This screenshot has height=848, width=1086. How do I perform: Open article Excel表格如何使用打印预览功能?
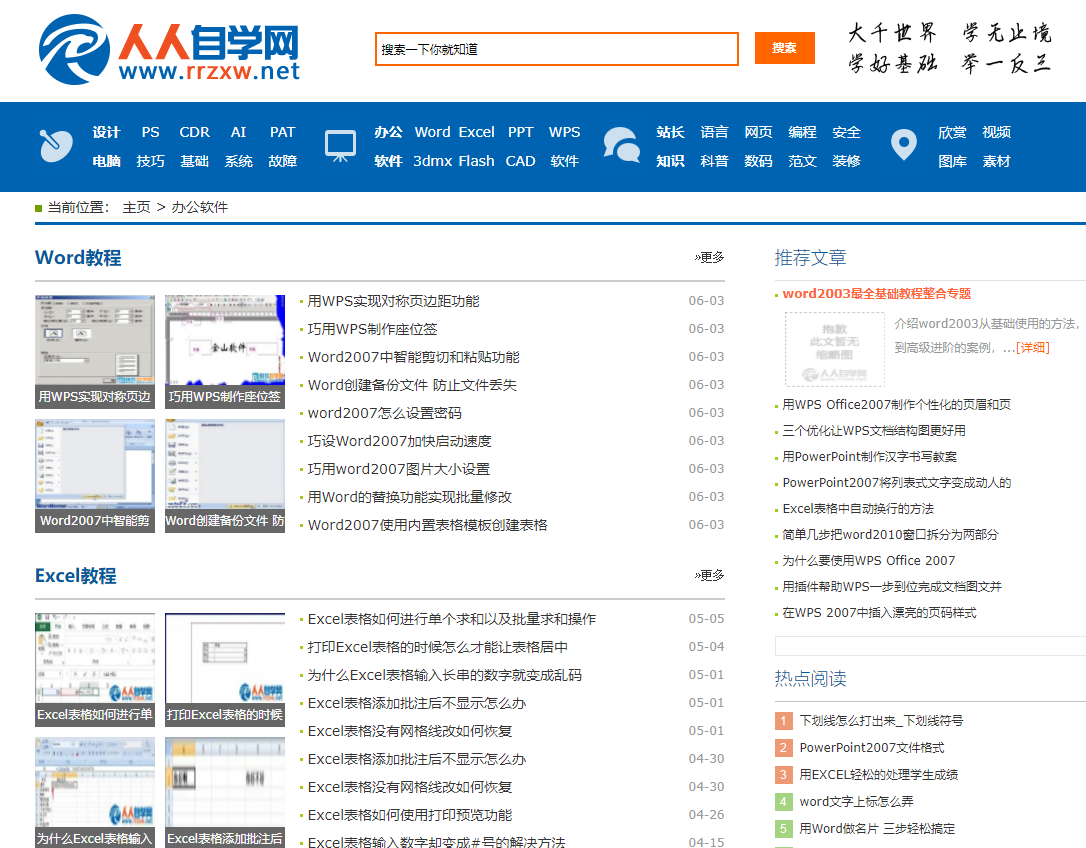tap(410, 815)
